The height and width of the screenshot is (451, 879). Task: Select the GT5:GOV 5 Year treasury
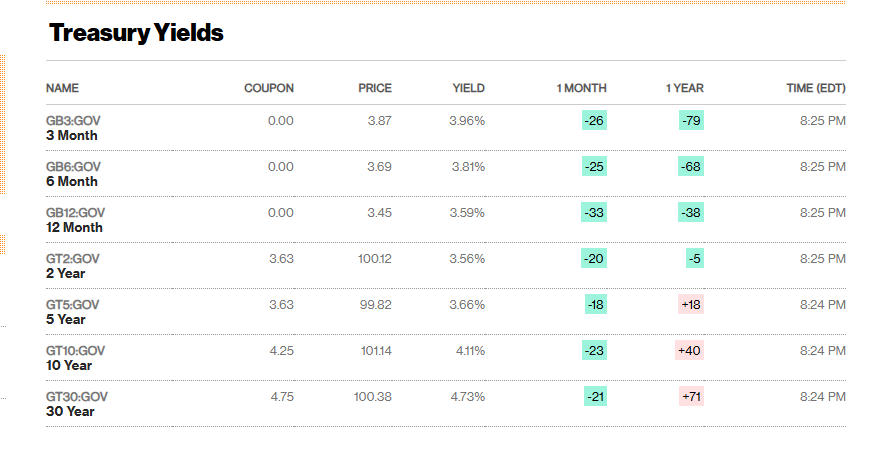pos(72,312)
